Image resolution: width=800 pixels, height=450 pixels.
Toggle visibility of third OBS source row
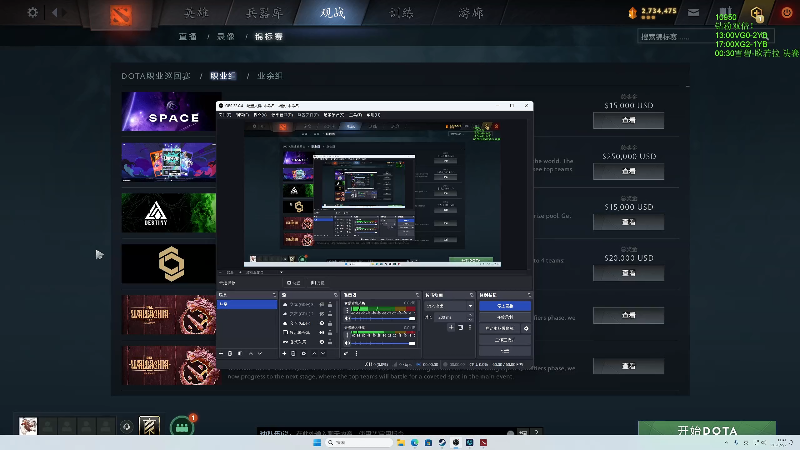click(x=321, y=323)
